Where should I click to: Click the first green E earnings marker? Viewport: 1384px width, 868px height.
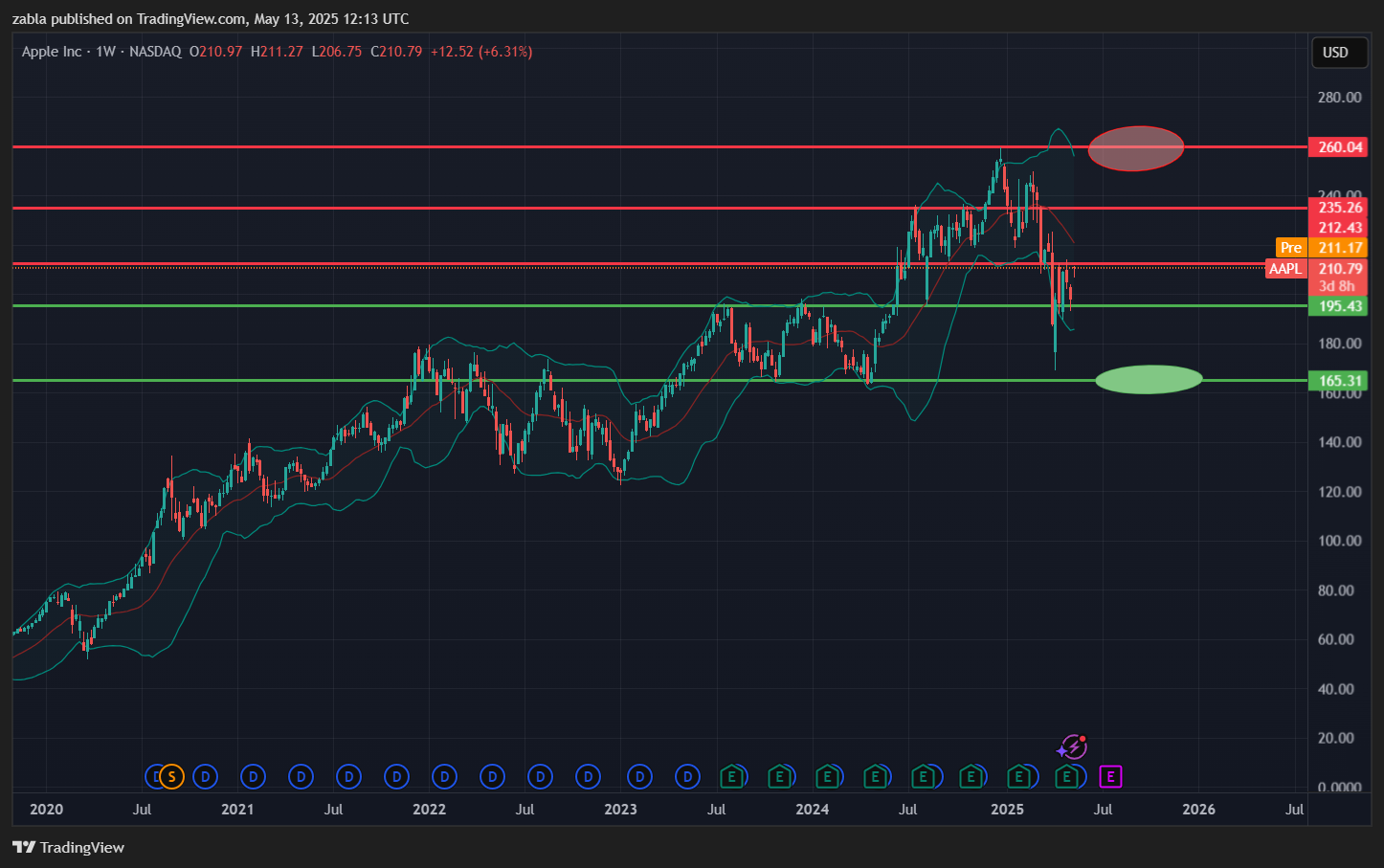(731, 776)
